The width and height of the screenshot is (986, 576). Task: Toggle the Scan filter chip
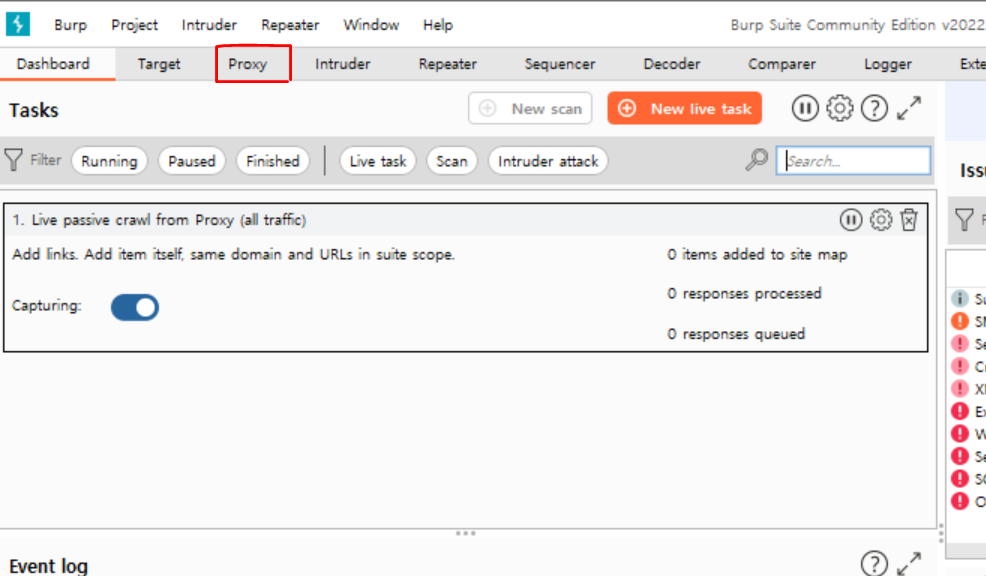(452, 161)
